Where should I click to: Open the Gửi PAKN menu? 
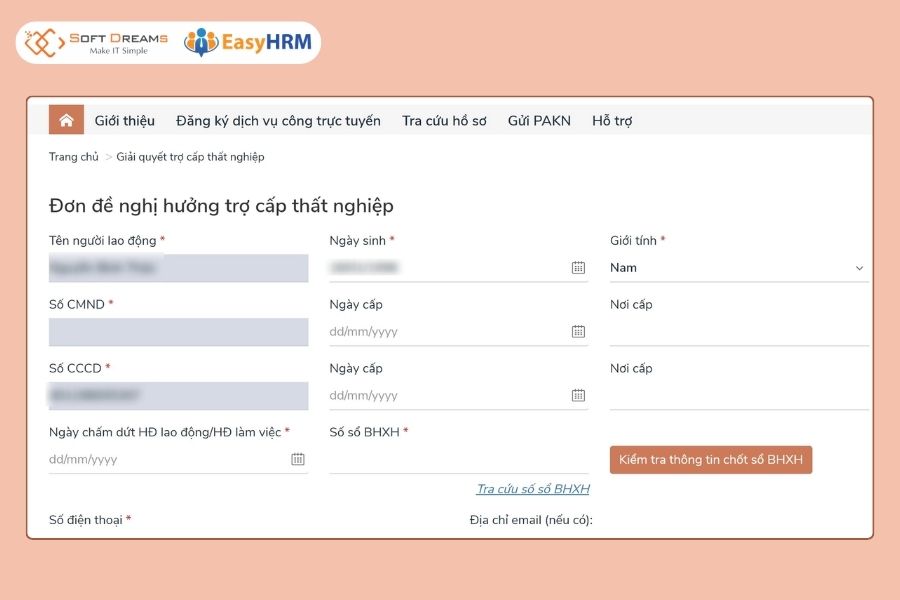[539, 121]
